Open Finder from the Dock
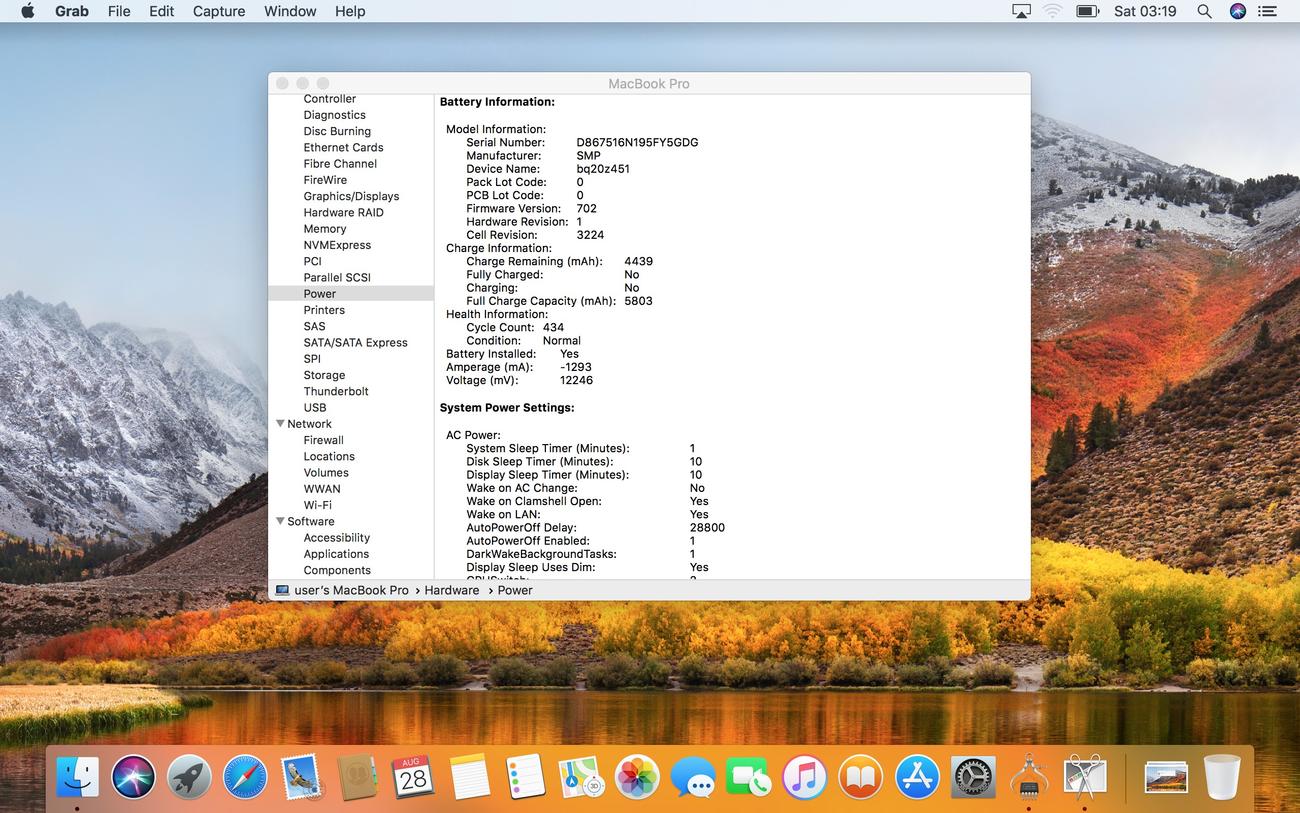This screenshot has width=1300, height=813. [77, 776]
